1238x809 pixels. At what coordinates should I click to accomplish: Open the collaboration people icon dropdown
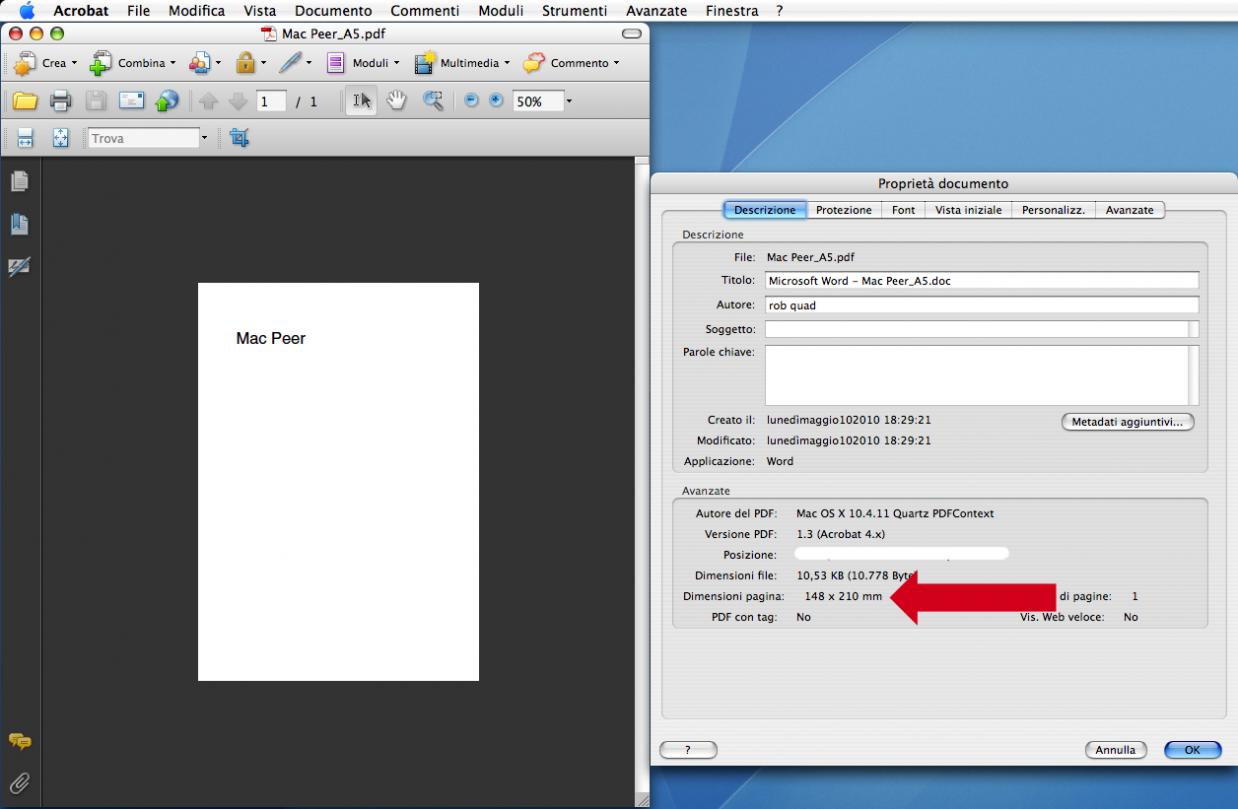[x=203, y=63]
